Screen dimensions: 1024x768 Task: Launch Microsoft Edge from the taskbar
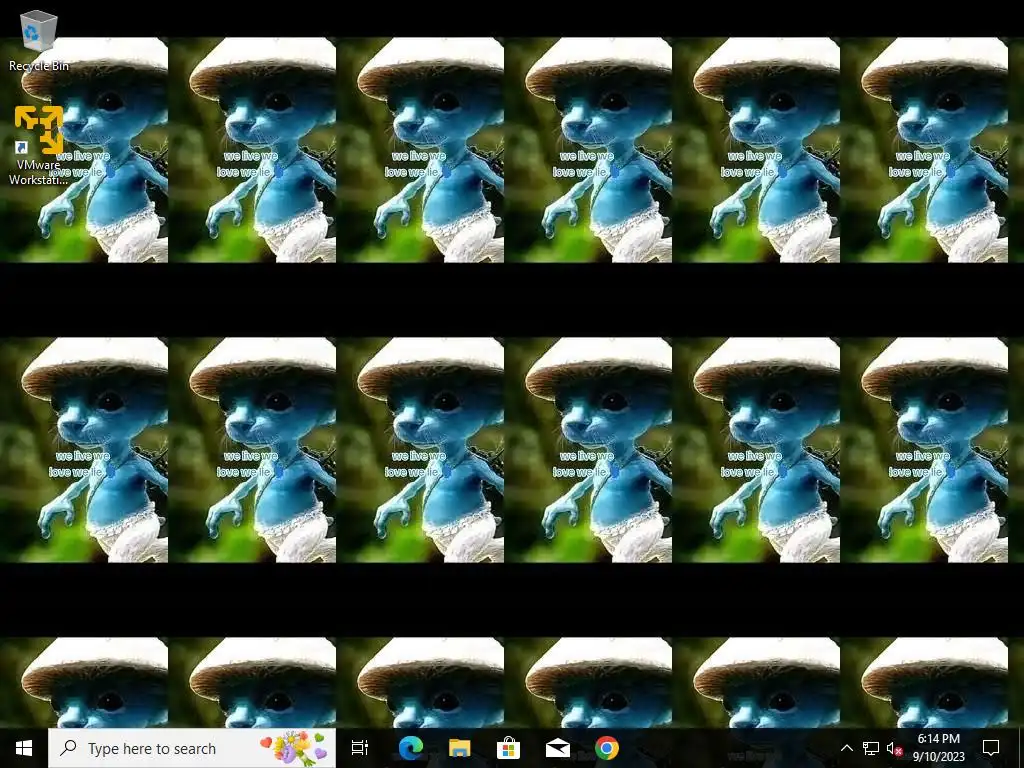pos(411,748)
